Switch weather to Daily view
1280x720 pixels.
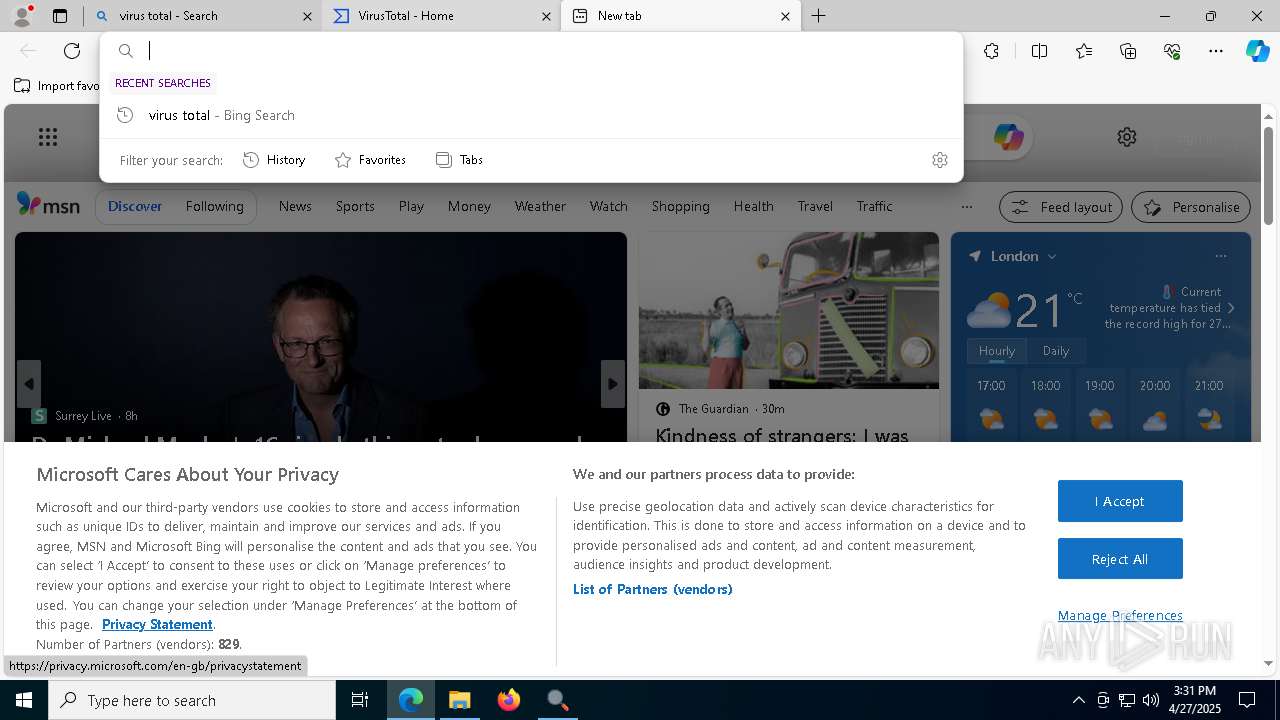1055,351
